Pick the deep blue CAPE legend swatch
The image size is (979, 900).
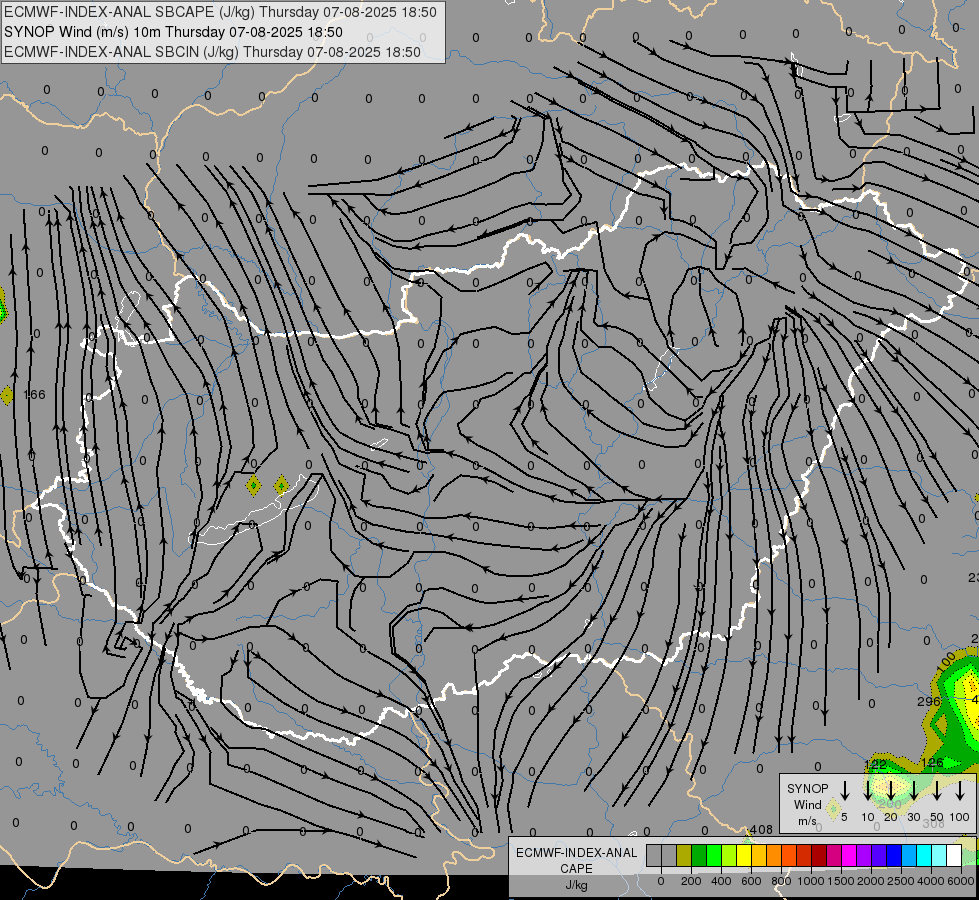point(895,856)
